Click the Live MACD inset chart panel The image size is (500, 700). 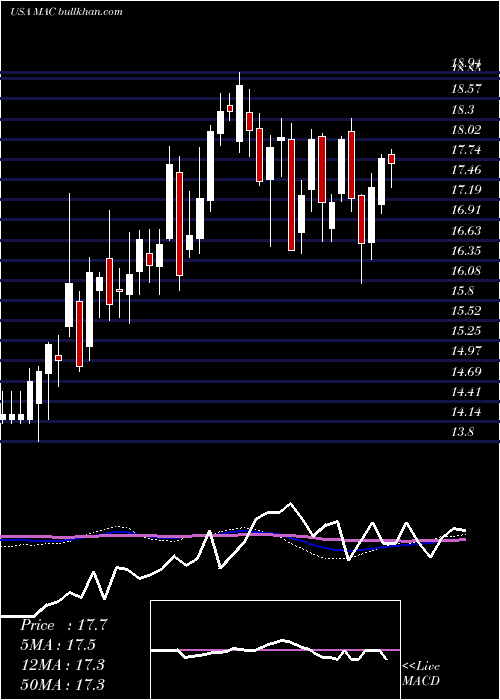275,650
